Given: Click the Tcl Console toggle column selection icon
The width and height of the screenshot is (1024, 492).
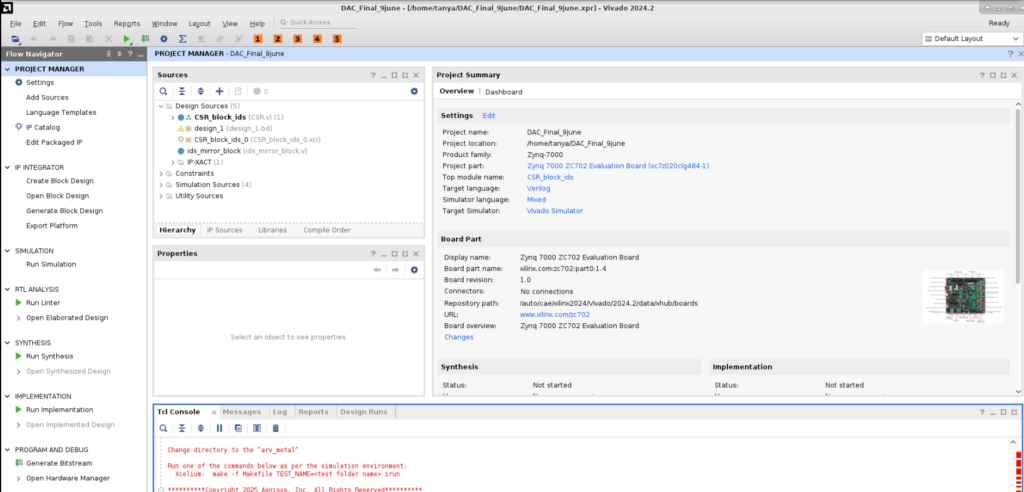Looking at the screenshot, I should click(257, 428).
